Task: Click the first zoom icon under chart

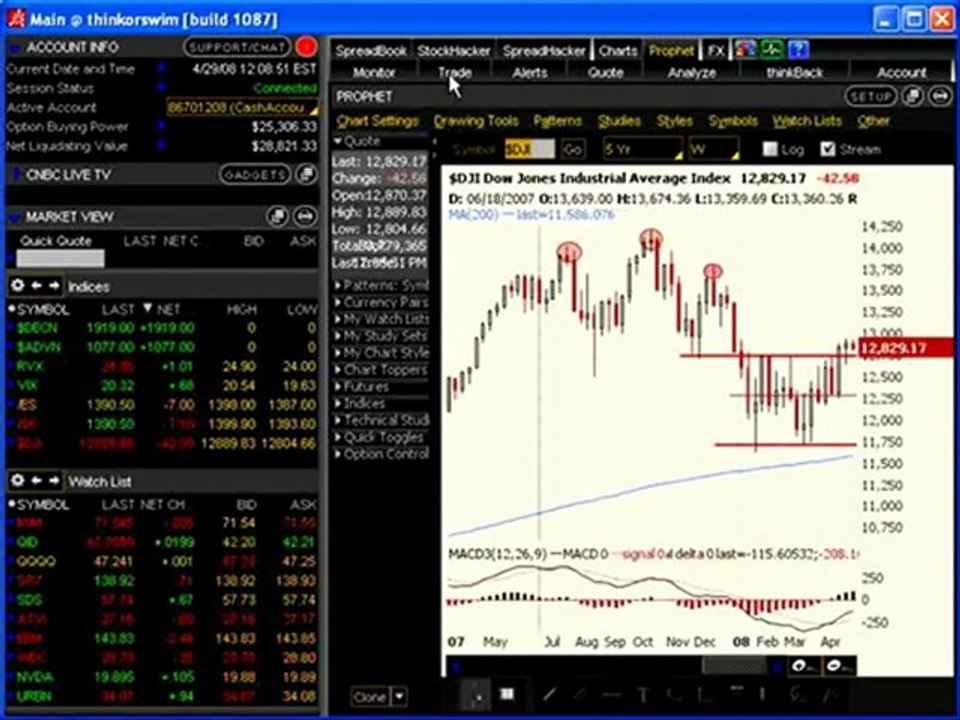Action: pyautogui.click(x=804, y=666)
